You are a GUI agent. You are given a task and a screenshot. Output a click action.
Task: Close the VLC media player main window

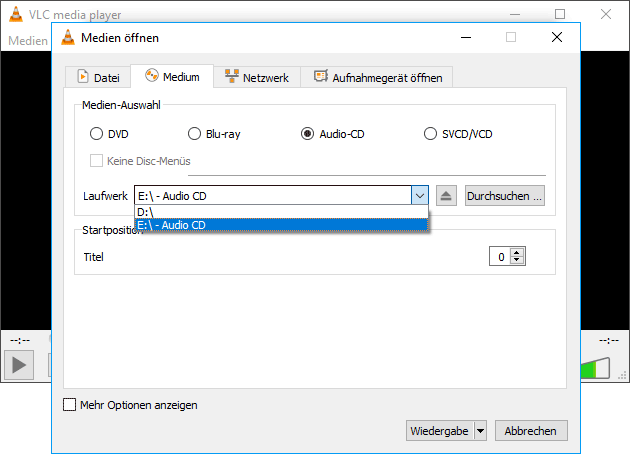(x=606, y=14)
